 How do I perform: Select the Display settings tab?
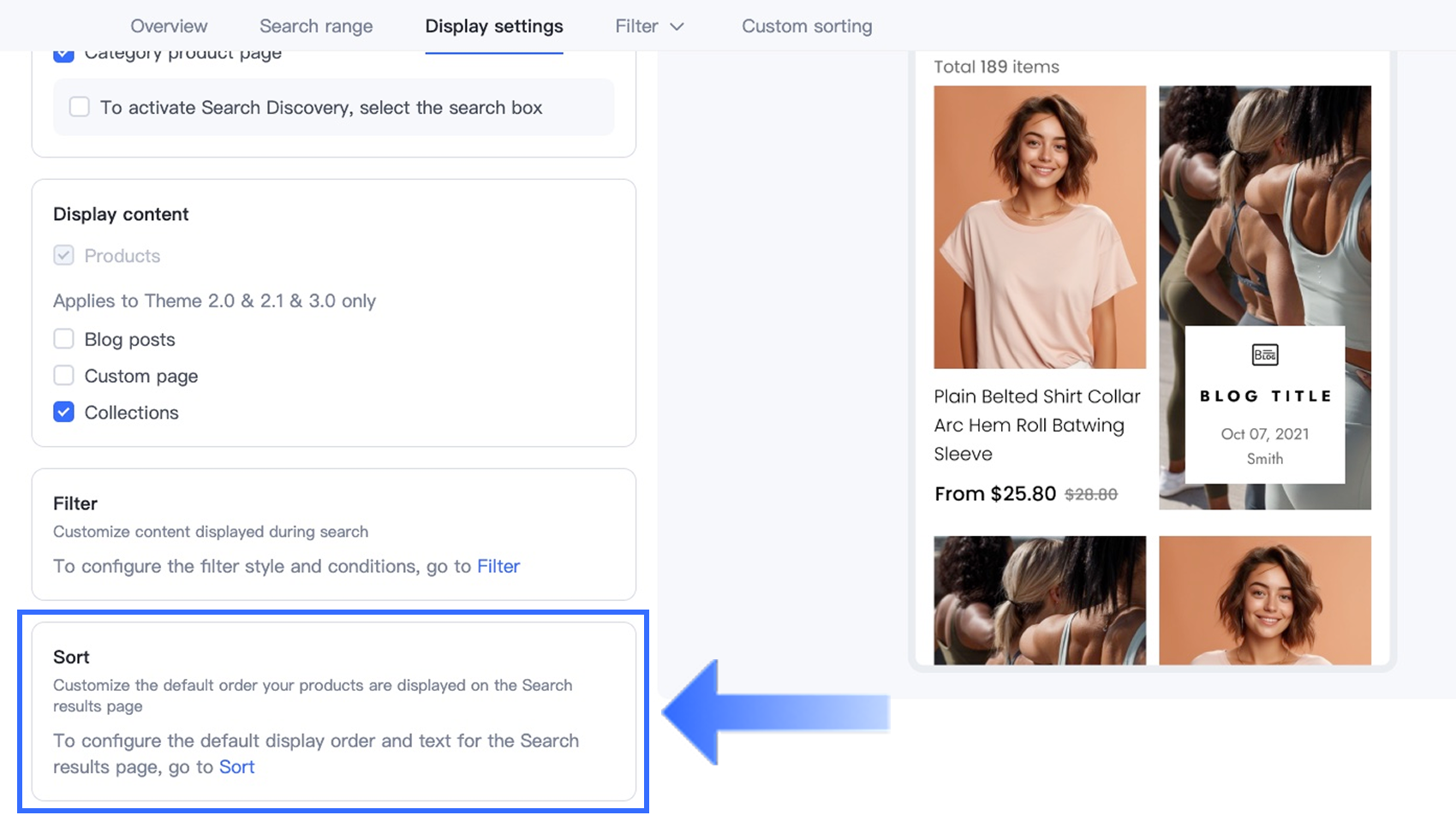coord(494,27)
